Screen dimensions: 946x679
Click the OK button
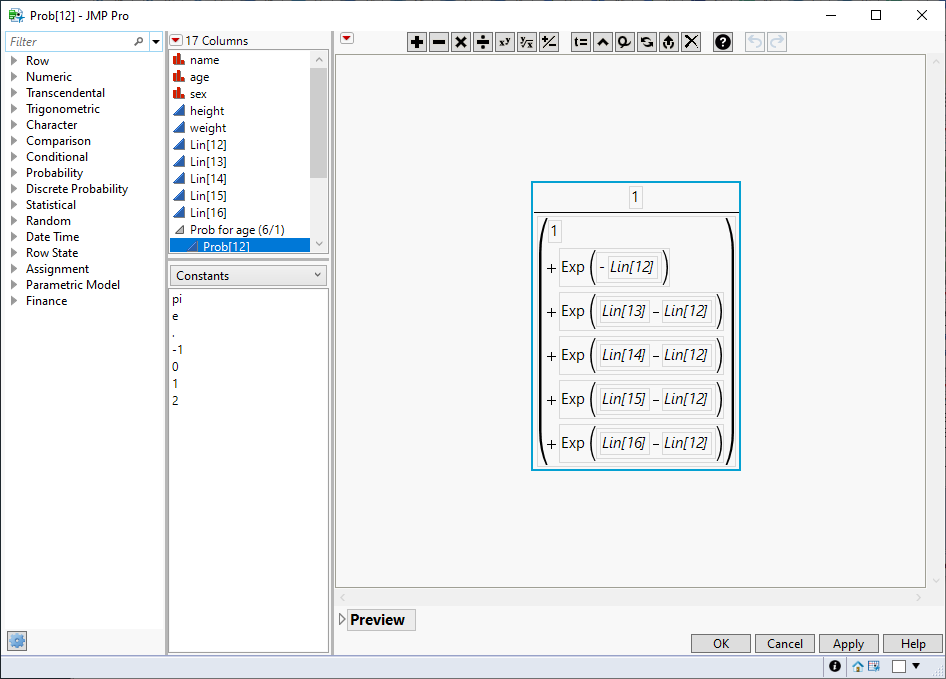click(x=721, y=644)
